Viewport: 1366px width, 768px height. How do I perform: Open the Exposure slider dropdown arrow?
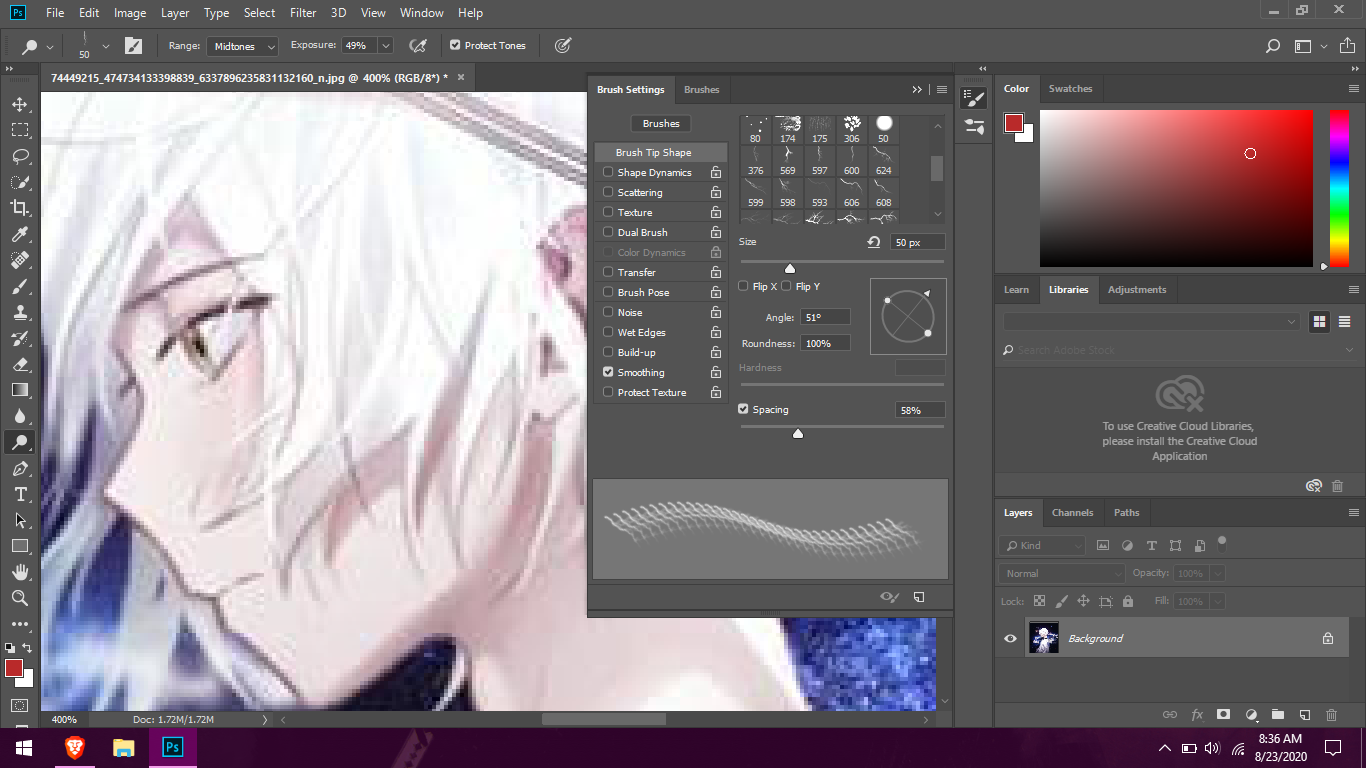tap(386, 46)
